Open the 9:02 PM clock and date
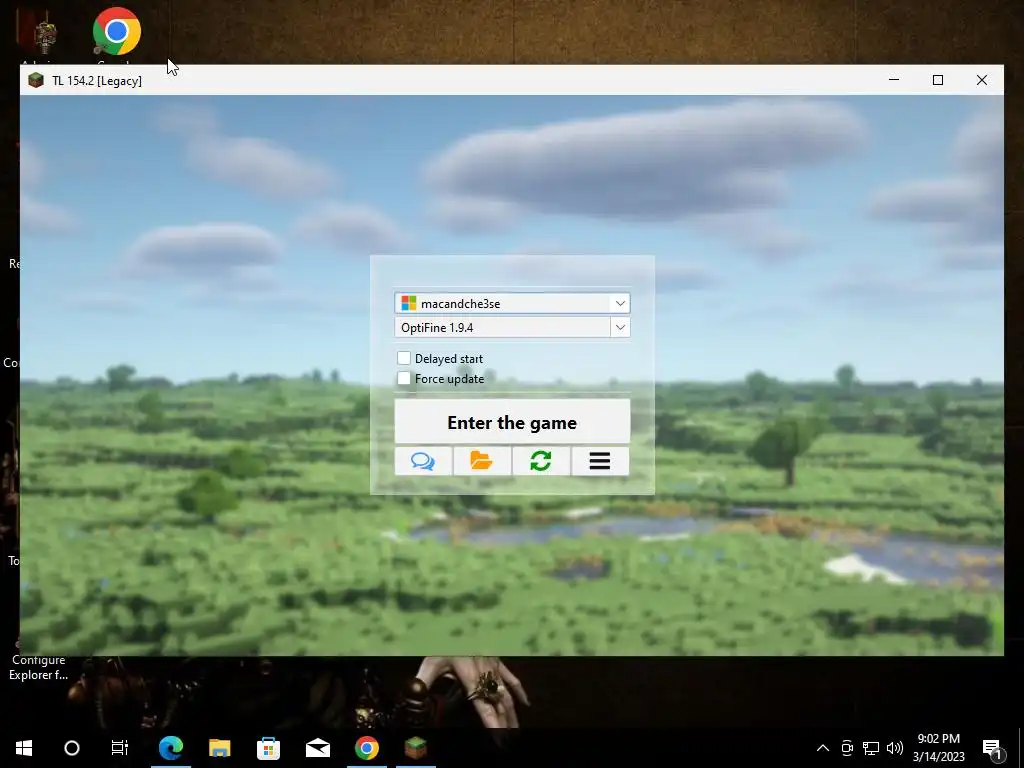The height and width of the screenshot is (768, 1024). (x=938, y=748)
